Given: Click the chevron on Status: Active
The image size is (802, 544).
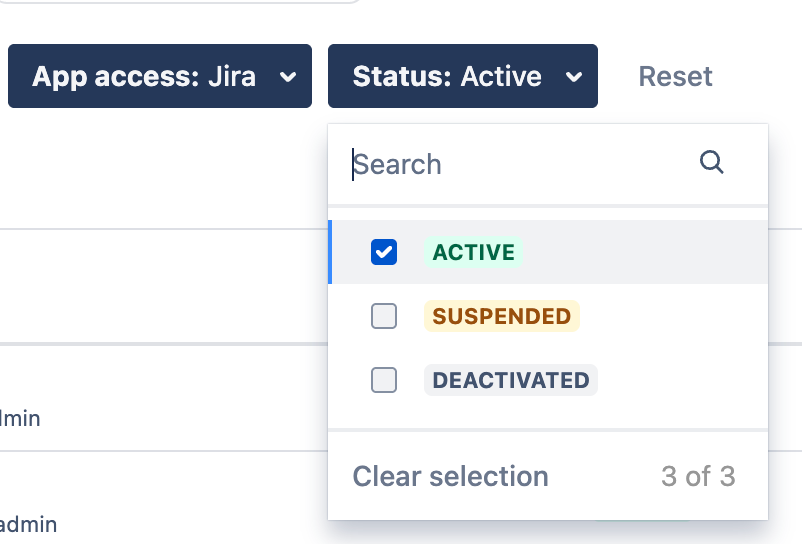Looking at the screenshot, I should coord(574,77).
